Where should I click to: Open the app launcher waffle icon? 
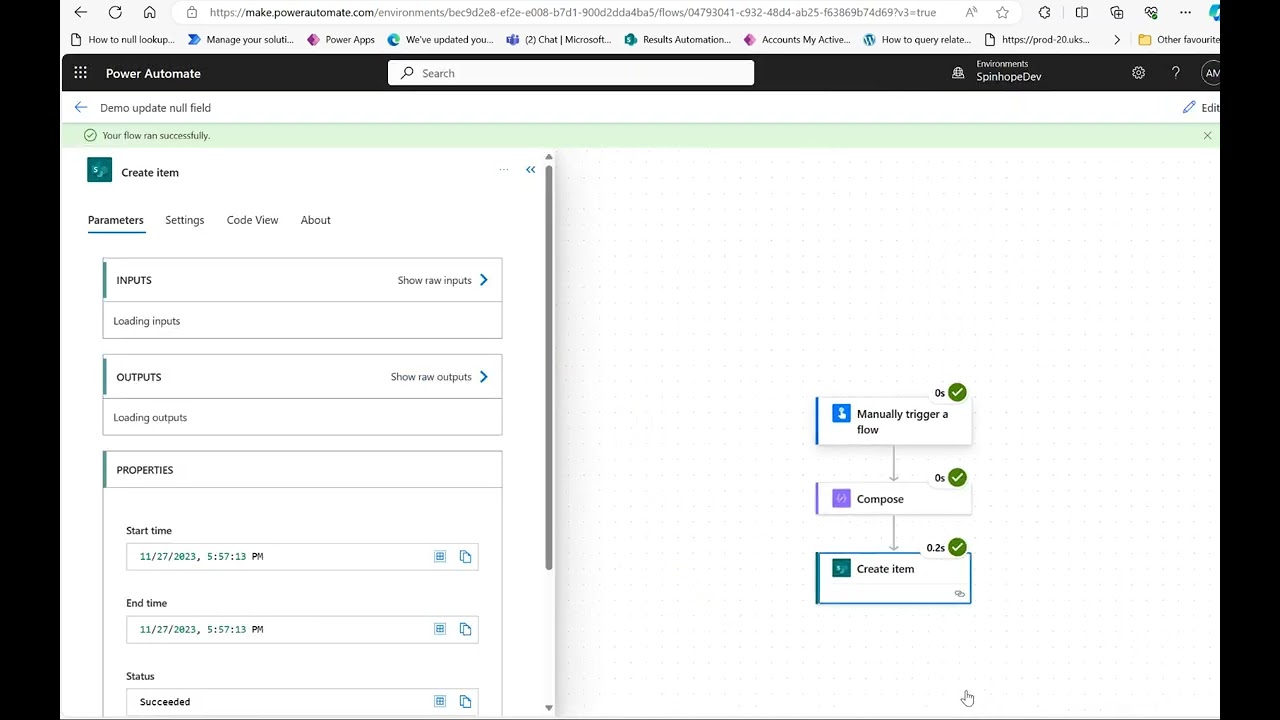(80, 73)
